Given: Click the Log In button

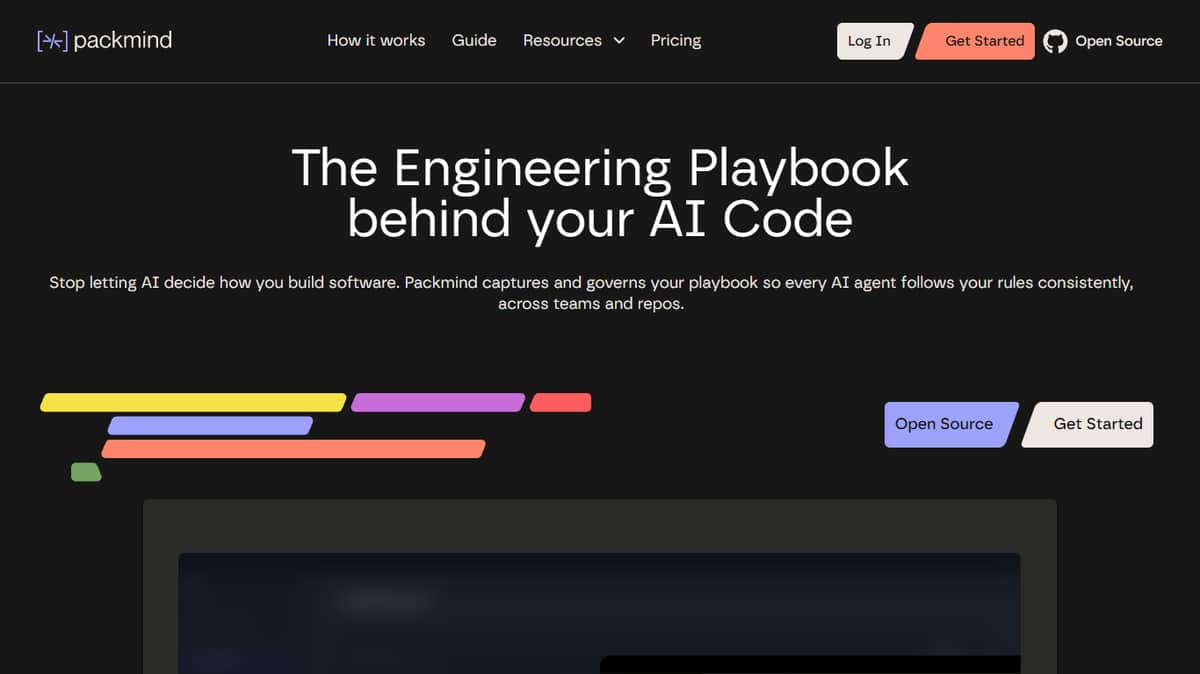Looking at the screenshot, I should click(x=874, y=41).
